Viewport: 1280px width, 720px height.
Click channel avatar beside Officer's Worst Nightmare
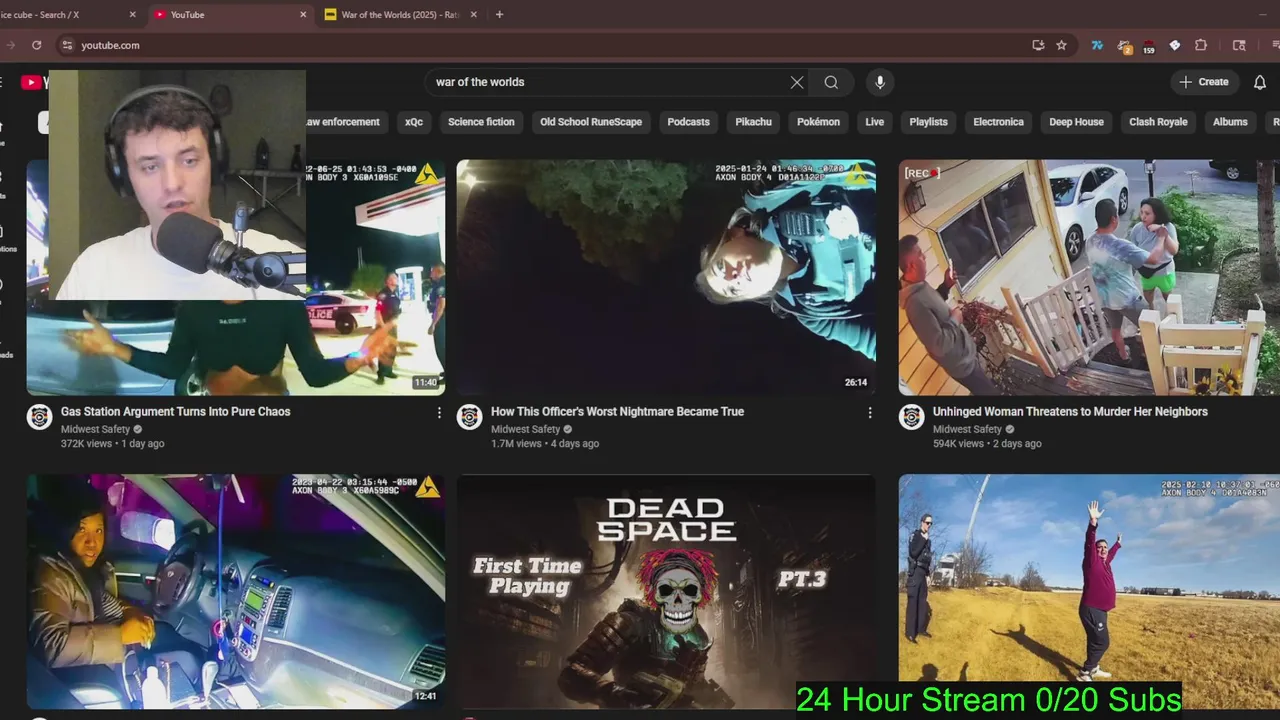[x=469, y=417]
